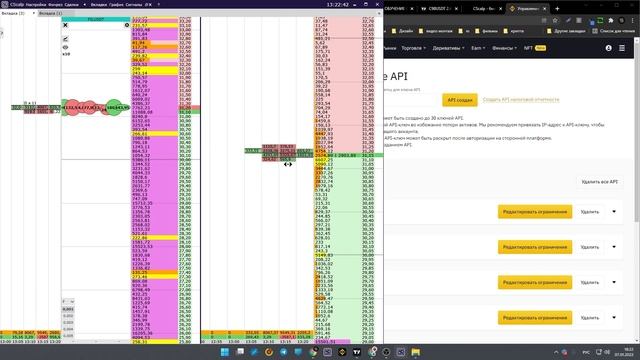
Task: Open фильмы bookmarks folder
Action: 487,31
